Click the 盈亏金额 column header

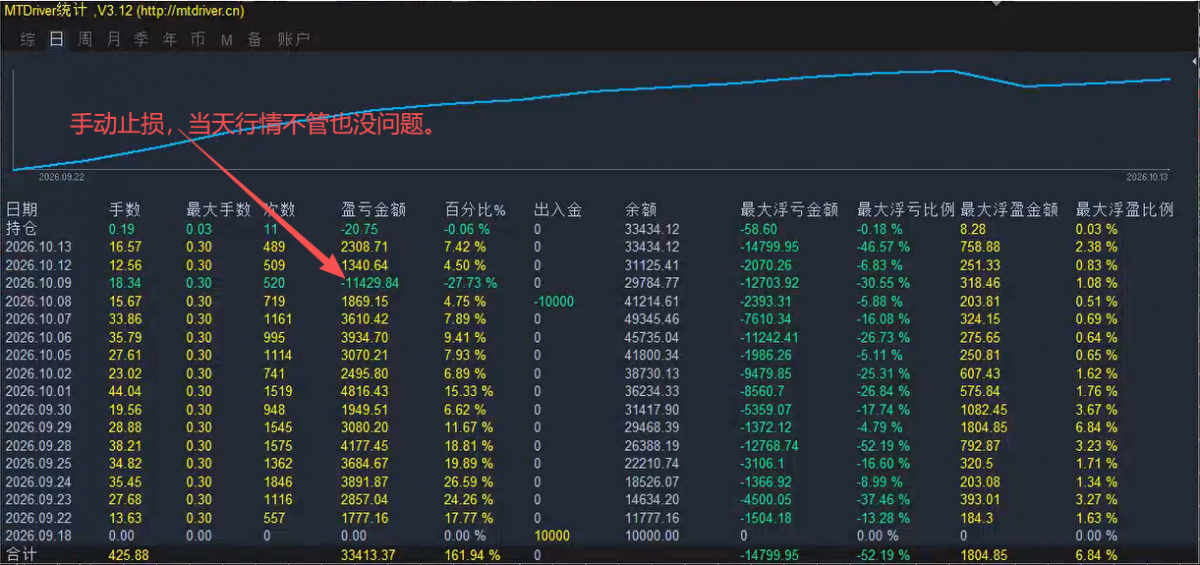[x=374, y=210]
